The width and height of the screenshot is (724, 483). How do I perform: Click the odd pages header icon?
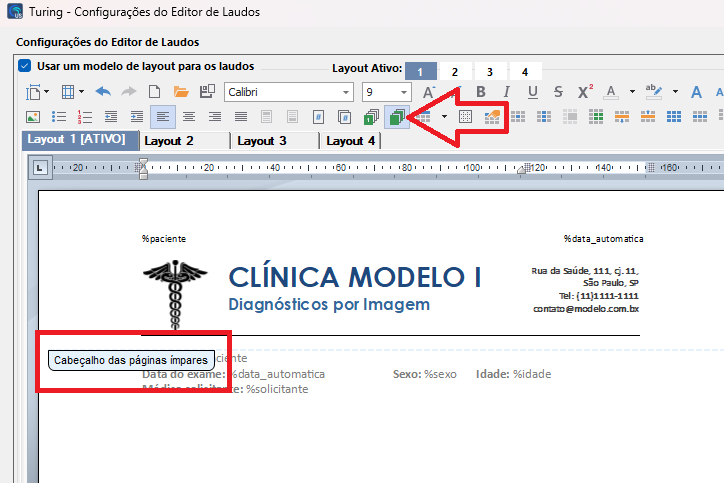(x=397, y=117)
